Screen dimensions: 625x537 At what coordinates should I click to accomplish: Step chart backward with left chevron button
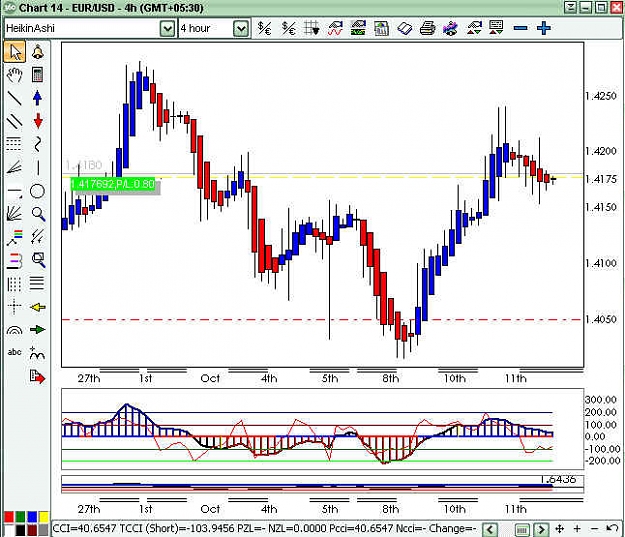point(490,529)
